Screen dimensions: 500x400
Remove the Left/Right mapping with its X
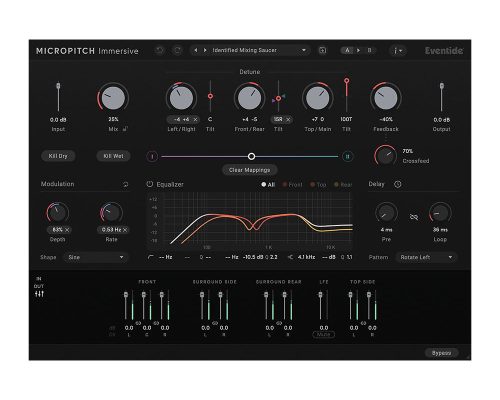click(195, 119)
